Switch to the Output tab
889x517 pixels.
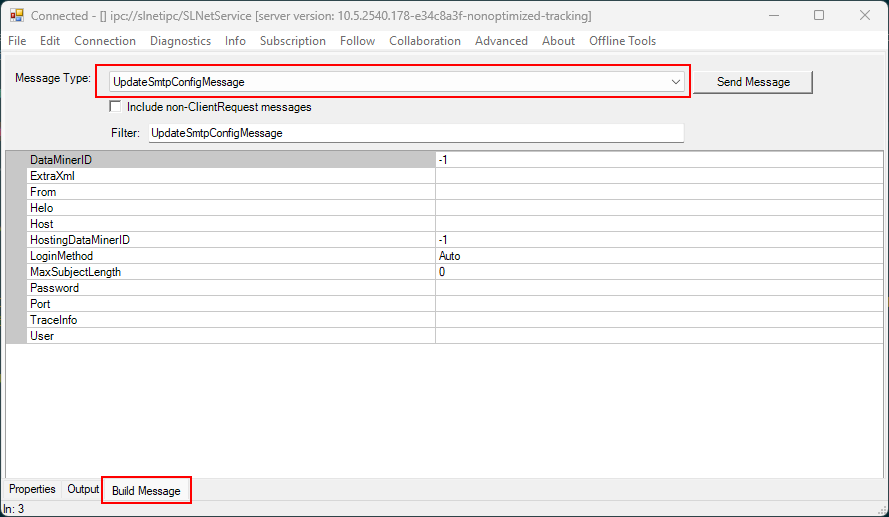[x=83, y=489]
